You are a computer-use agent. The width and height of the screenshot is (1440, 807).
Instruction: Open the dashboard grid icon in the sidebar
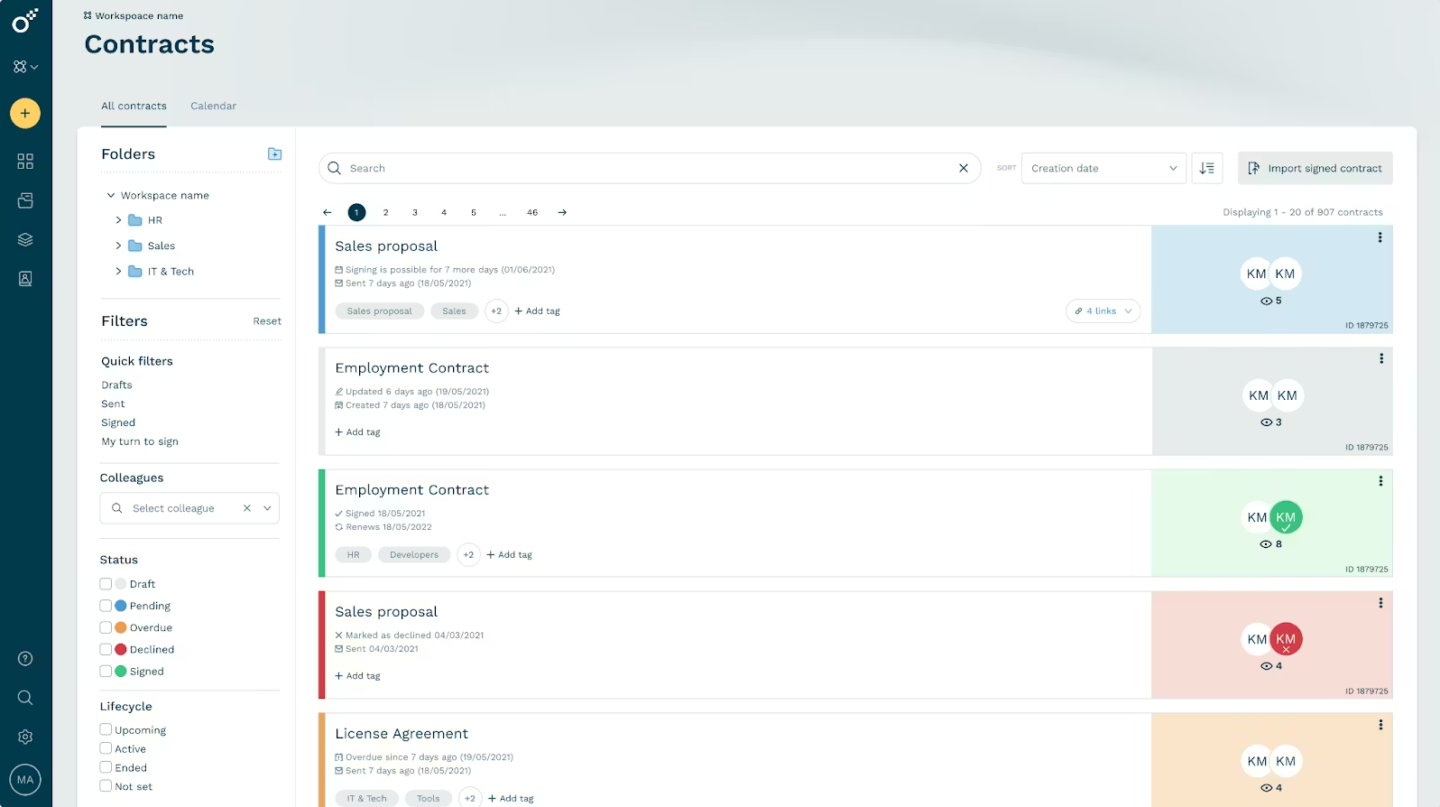point(24,160)
